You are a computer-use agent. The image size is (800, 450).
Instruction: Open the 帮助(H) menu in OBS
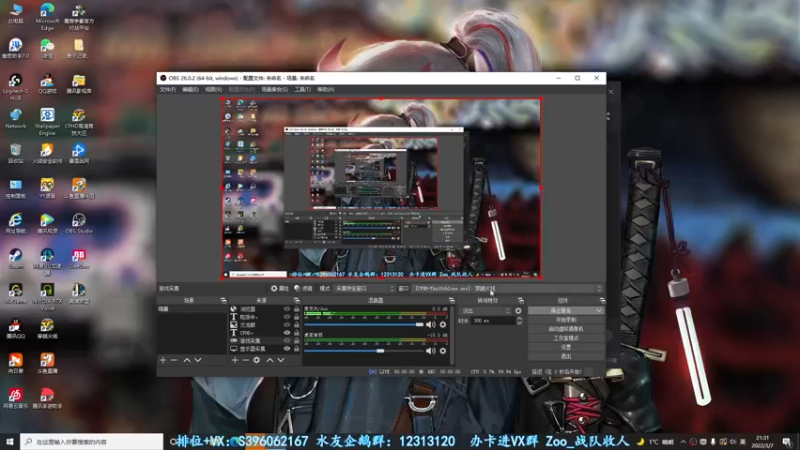326,90
